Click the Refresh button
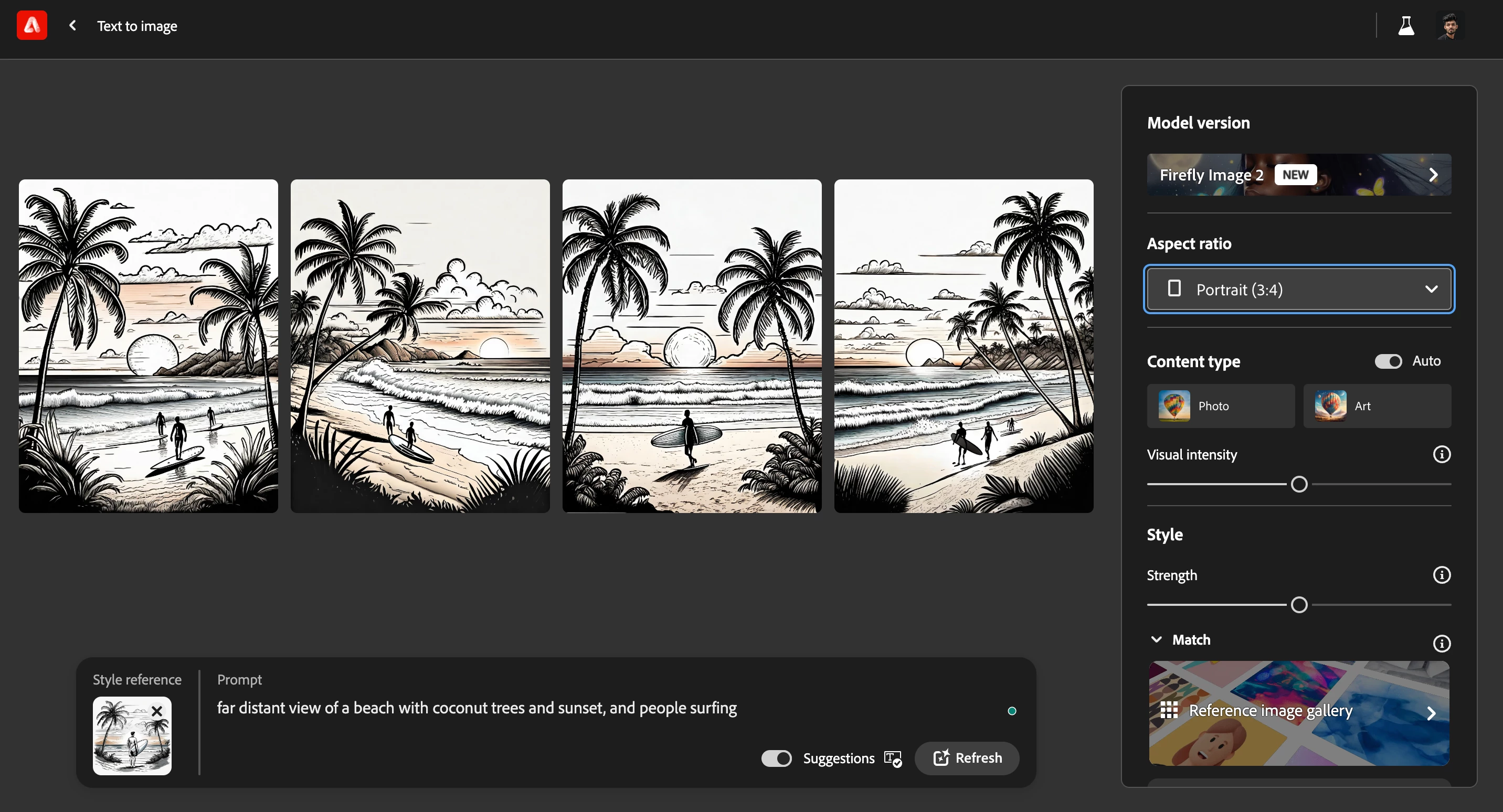Viewport: 1503px width, 812px height. [967, 758]
